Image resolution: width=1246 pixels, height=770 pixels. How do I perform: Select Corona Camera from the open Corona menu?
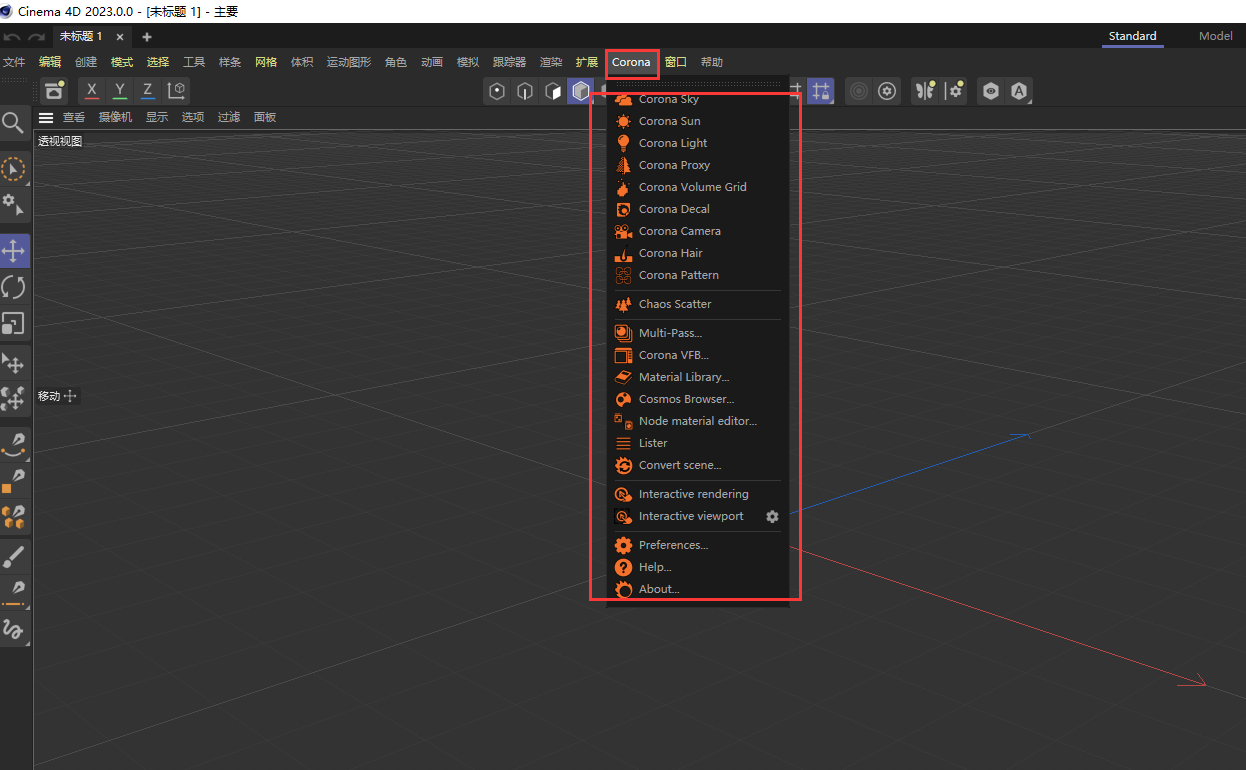tap(680, 231)
